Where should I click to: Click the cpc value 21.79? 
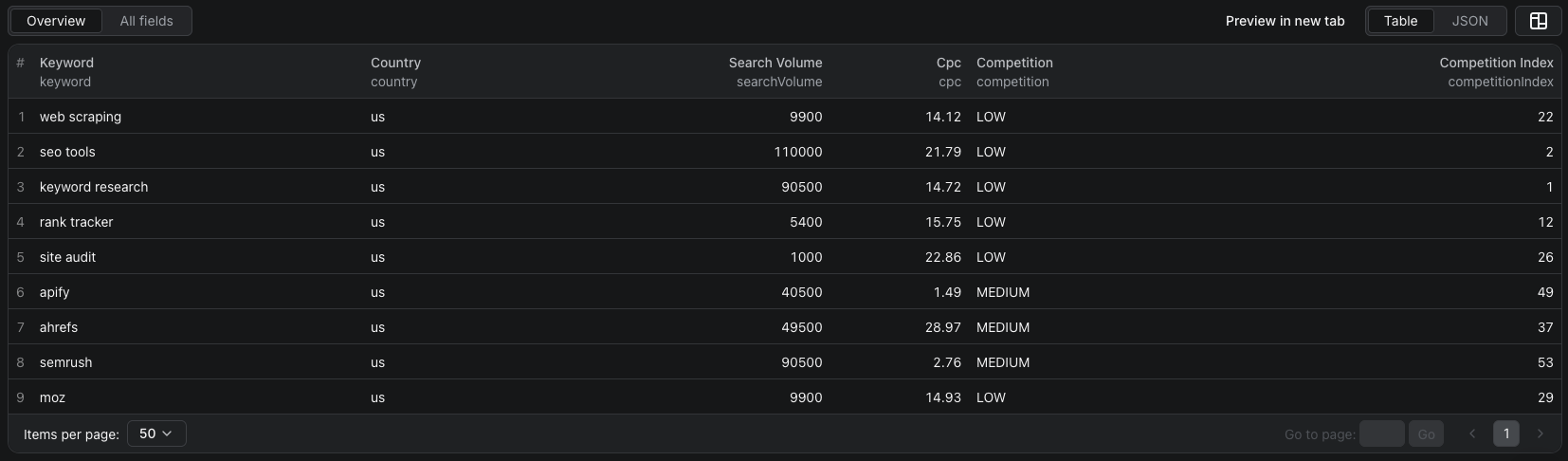click(x=943, y=152)
